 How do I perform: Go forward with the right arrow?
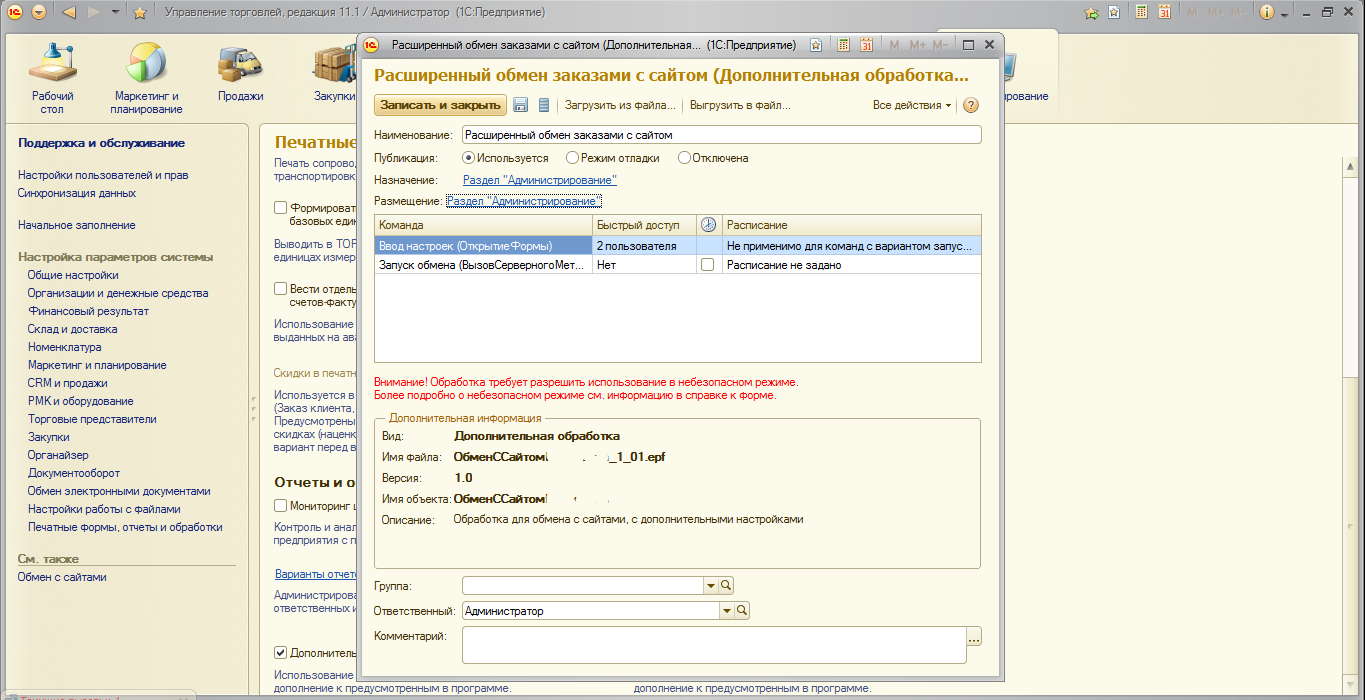click(94, 12)
